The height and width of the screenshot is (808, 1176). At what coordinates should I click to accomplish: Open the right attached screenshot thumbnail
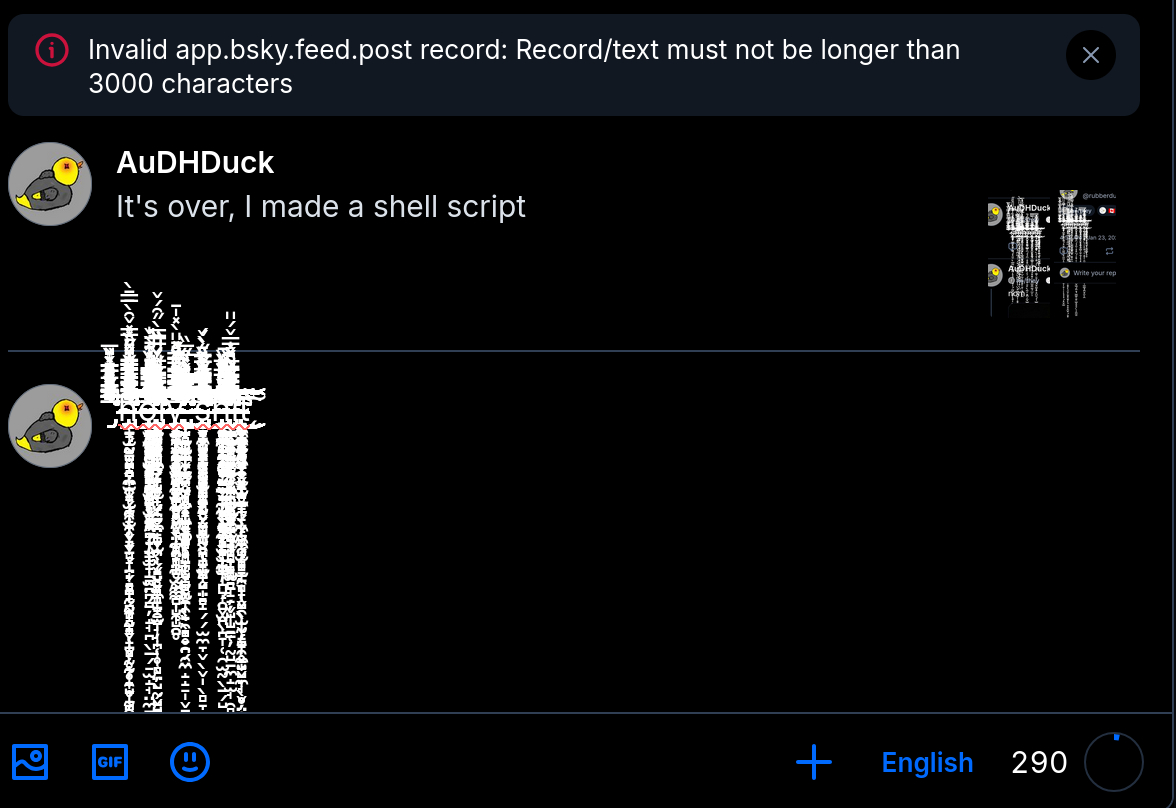1086,255
